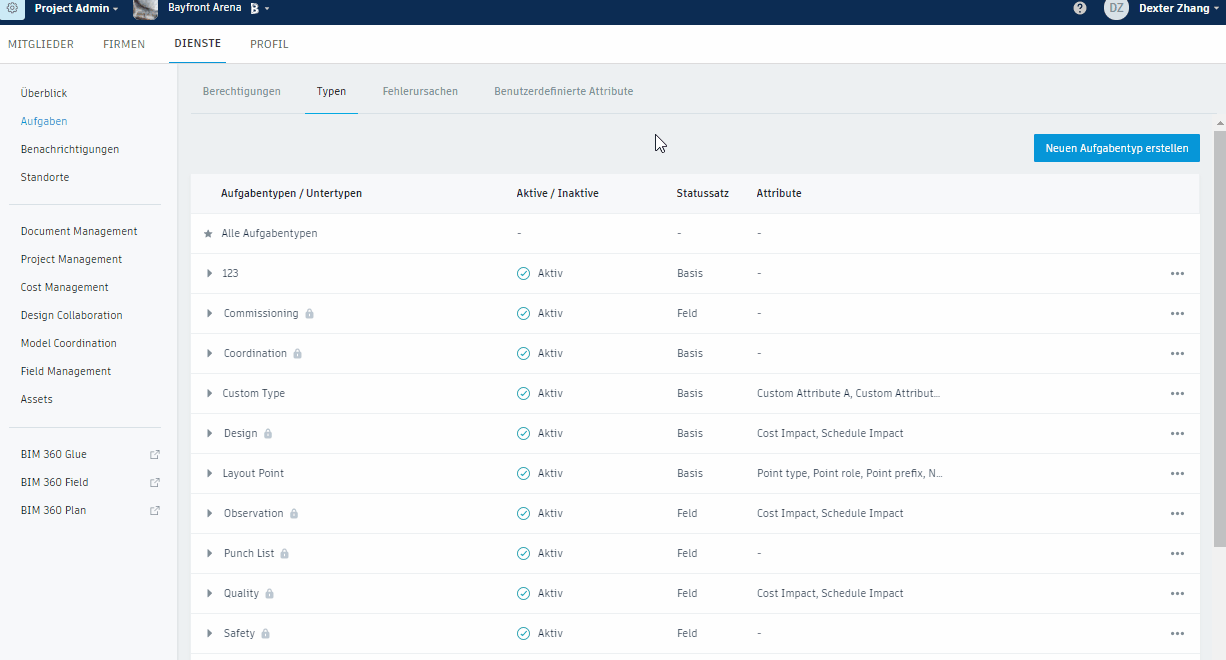Click the lock icon next to Quality
The height and width of the screenshot is (660, 1226).
click(270, 593)
